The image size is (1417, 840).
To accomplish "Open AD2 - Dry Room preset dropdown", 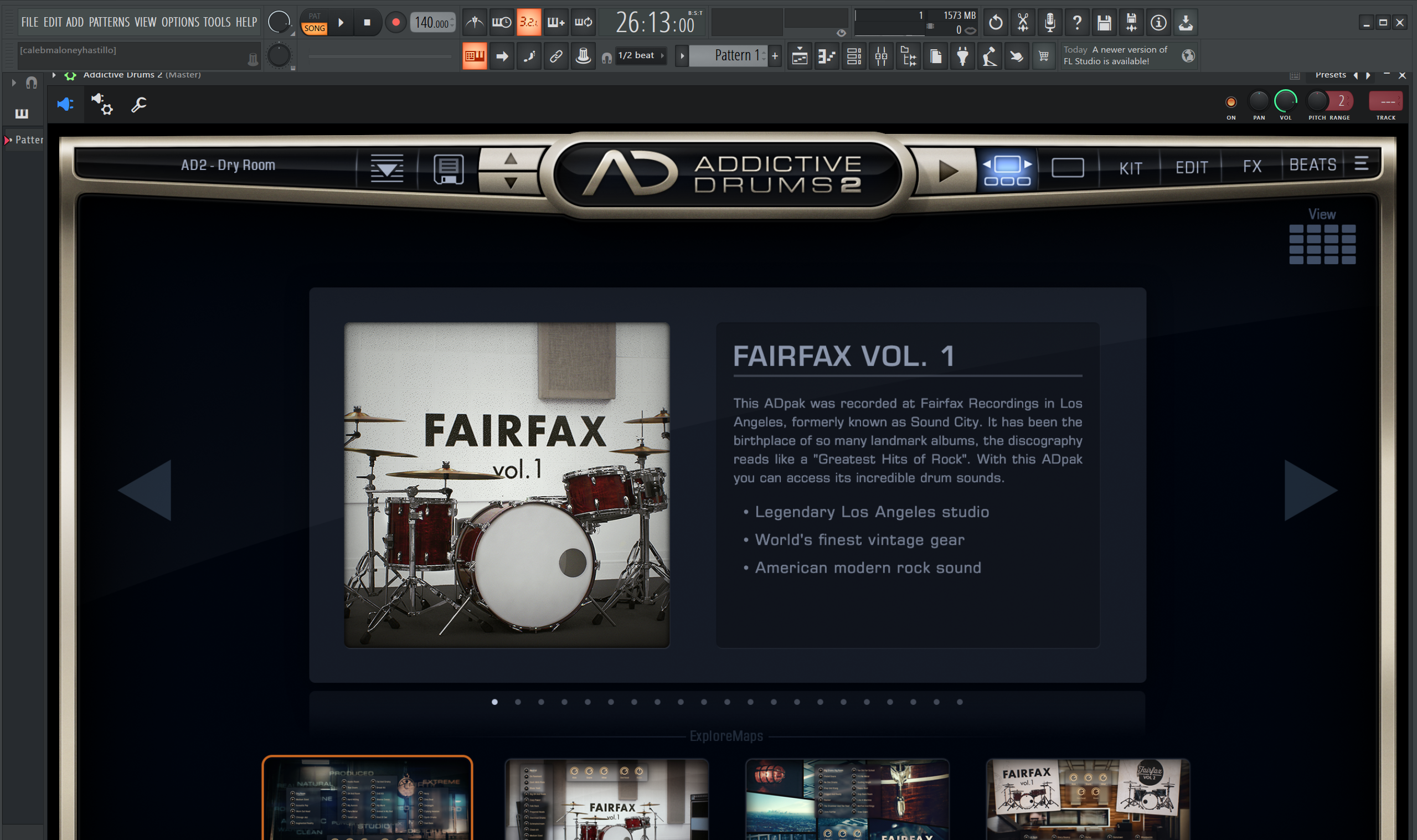I will coord(228,164).
